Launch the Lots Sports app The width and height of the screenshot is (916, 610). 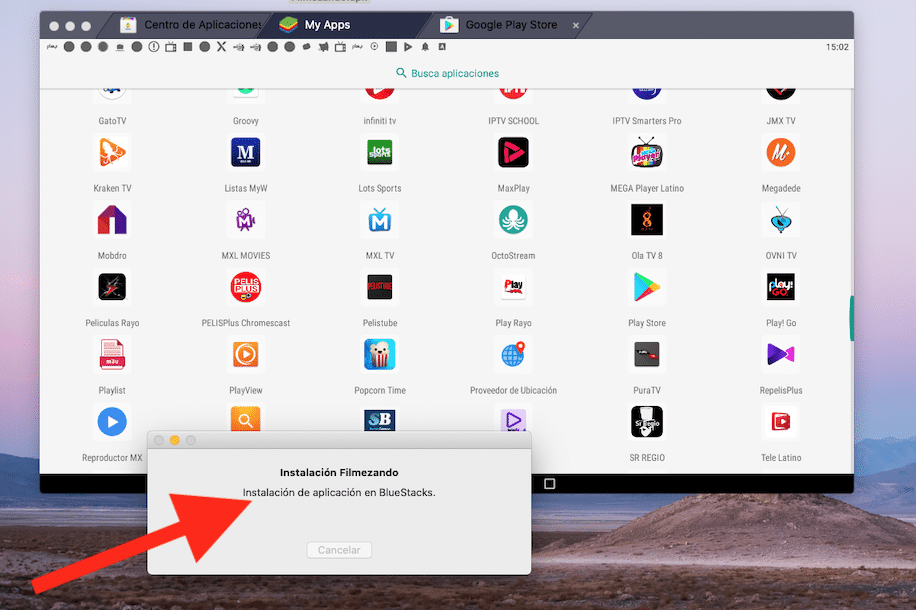[x=379, y=153]
